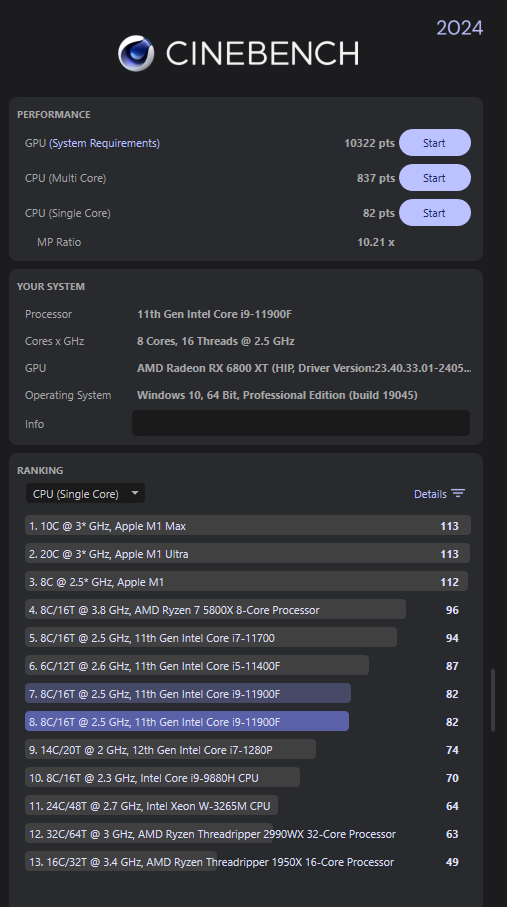
Task: Click the vertical scrollbar thumb
Action: [x=493, y=700]
